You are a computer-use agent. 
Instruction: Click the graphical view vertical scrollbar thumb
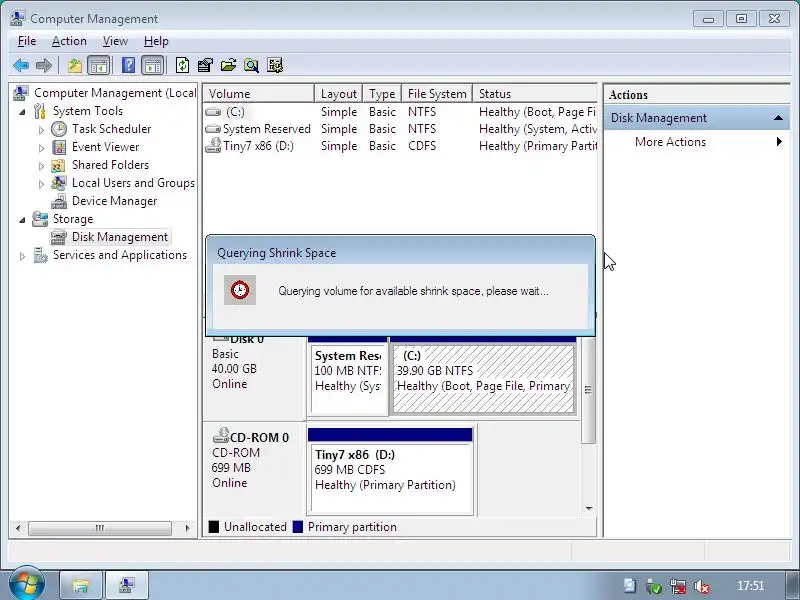coord(588,390)
